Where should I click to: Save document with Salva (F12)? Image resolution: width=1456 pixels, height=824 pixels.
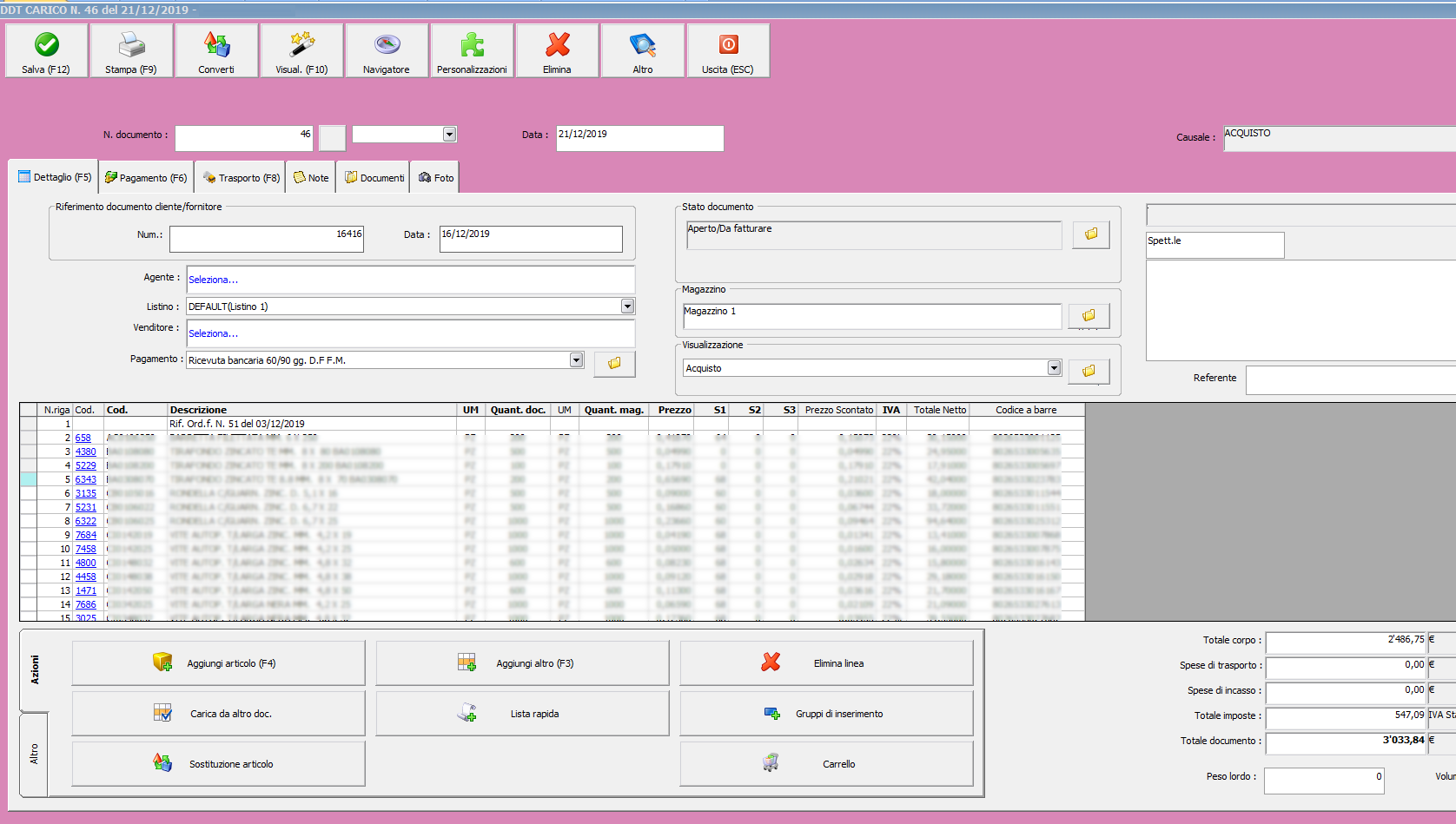pyautogui.click(x=46, y=50)
